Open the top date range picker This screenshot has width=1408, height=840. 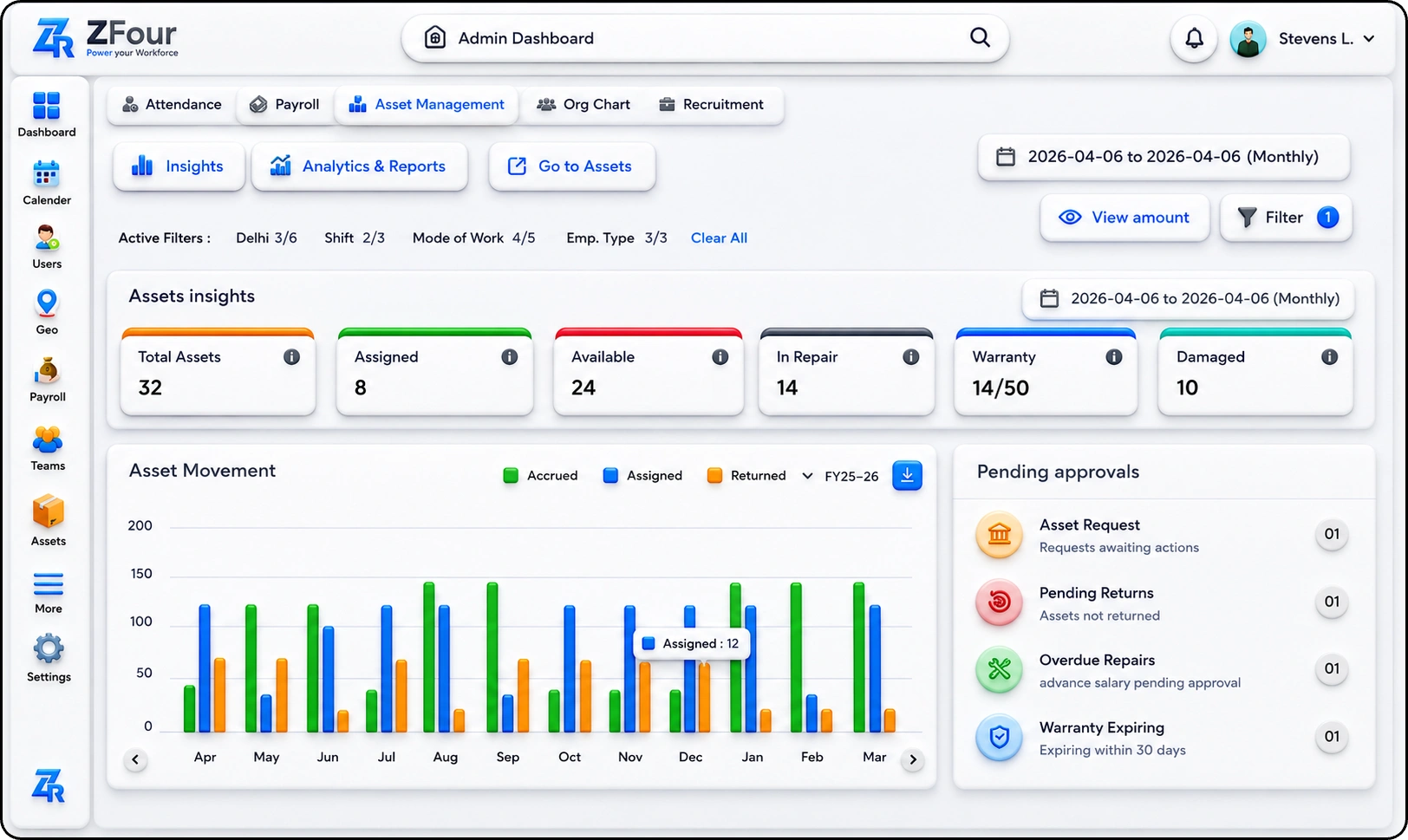pos(1164,157)
